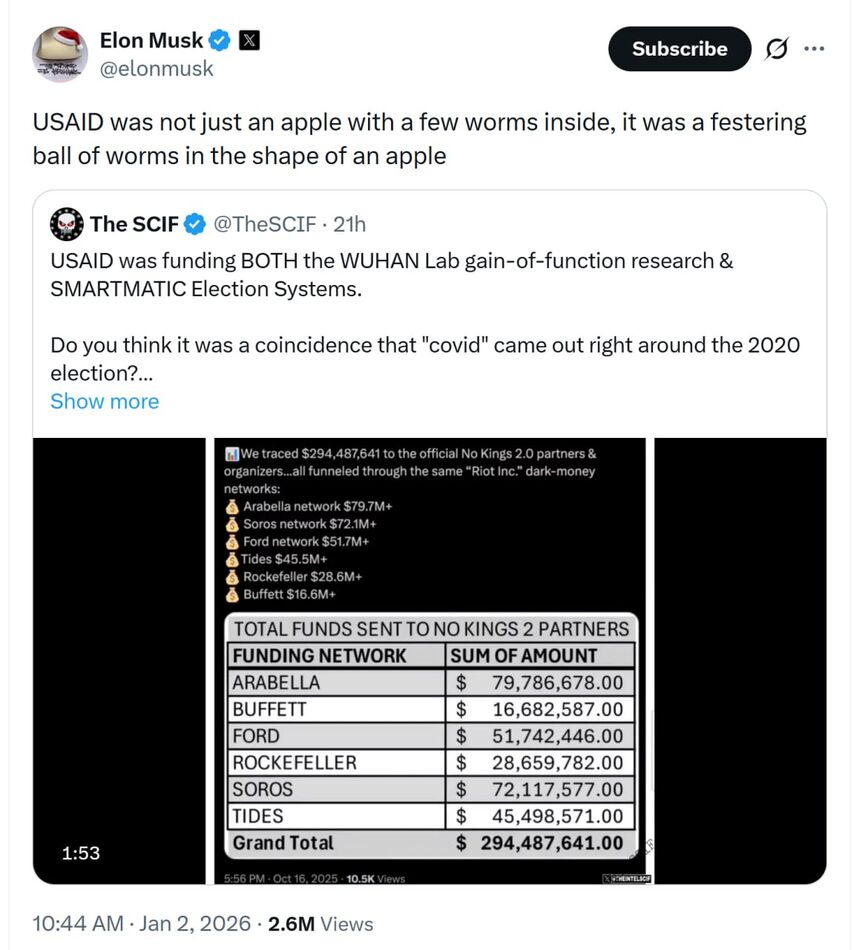This screenshot has width=868, height=950.
Task: Open the three-dot more options menu
Action: (815, 49)
